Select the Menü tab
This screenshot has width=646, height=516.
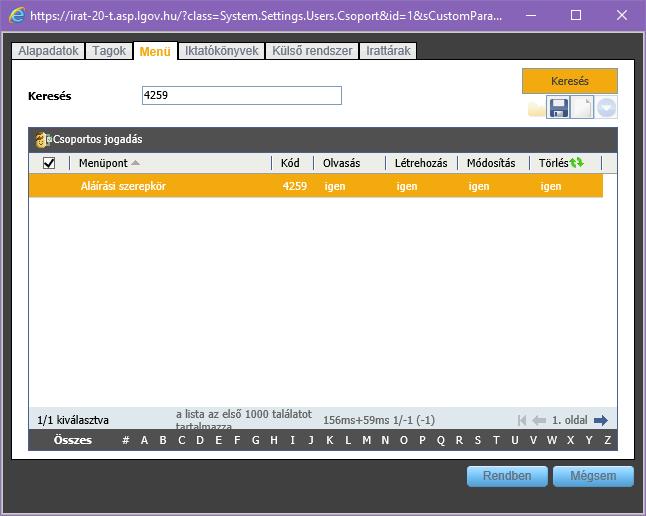155,51
